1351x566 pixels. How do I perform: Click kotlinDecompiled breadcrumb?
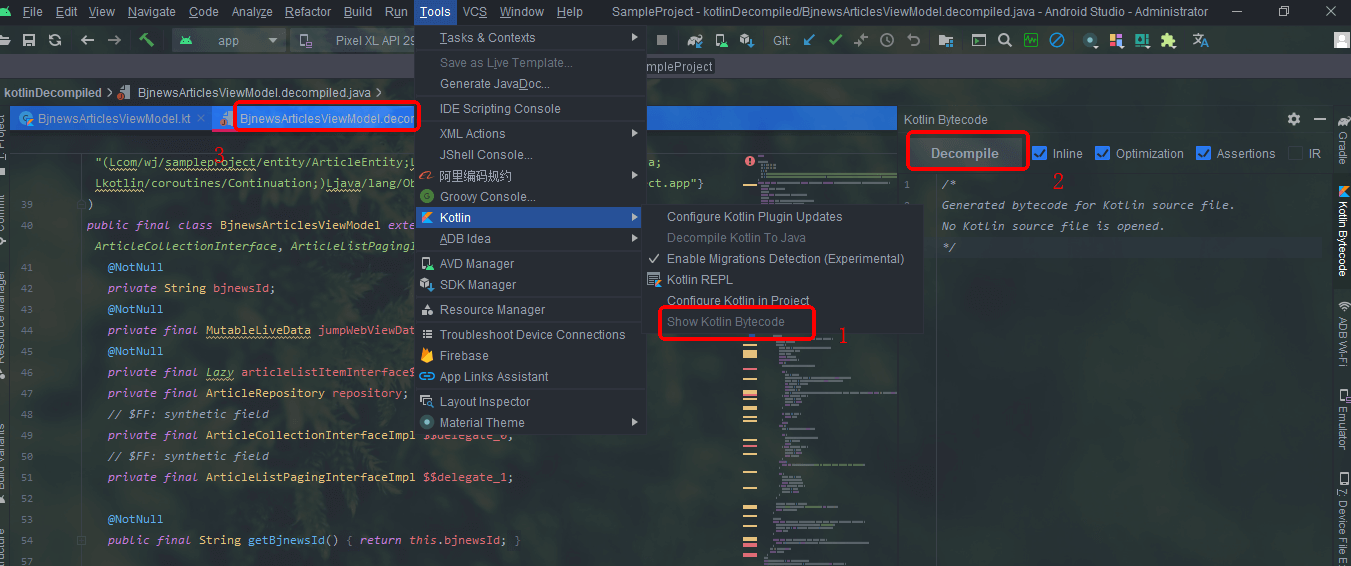[53, 93]
